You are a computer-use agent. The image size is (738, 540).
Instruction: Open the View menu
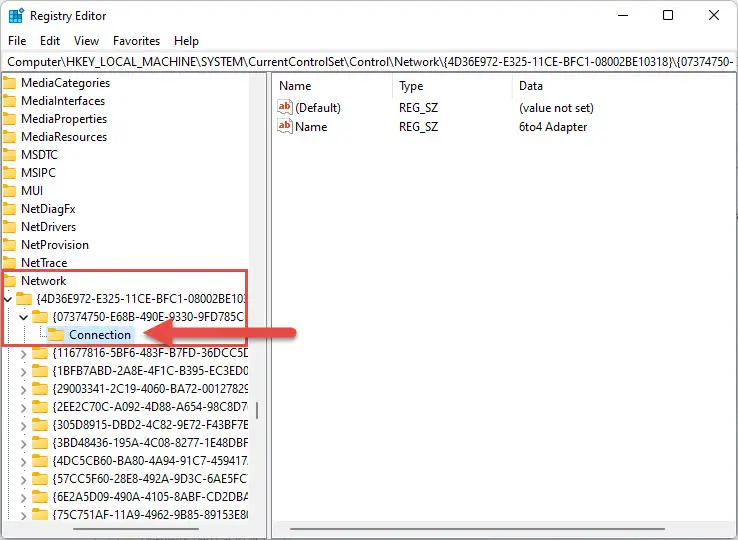(x=86, y=41)
